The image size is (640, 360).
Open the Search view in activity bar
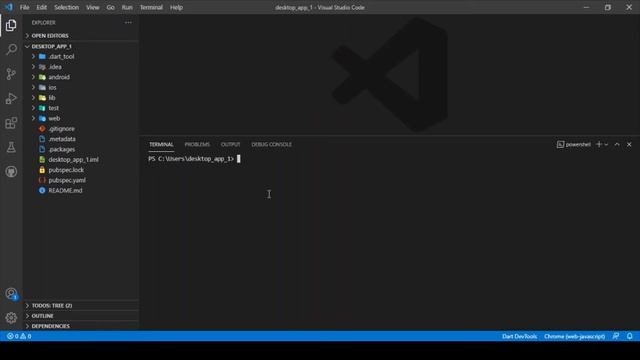point(11,49)
